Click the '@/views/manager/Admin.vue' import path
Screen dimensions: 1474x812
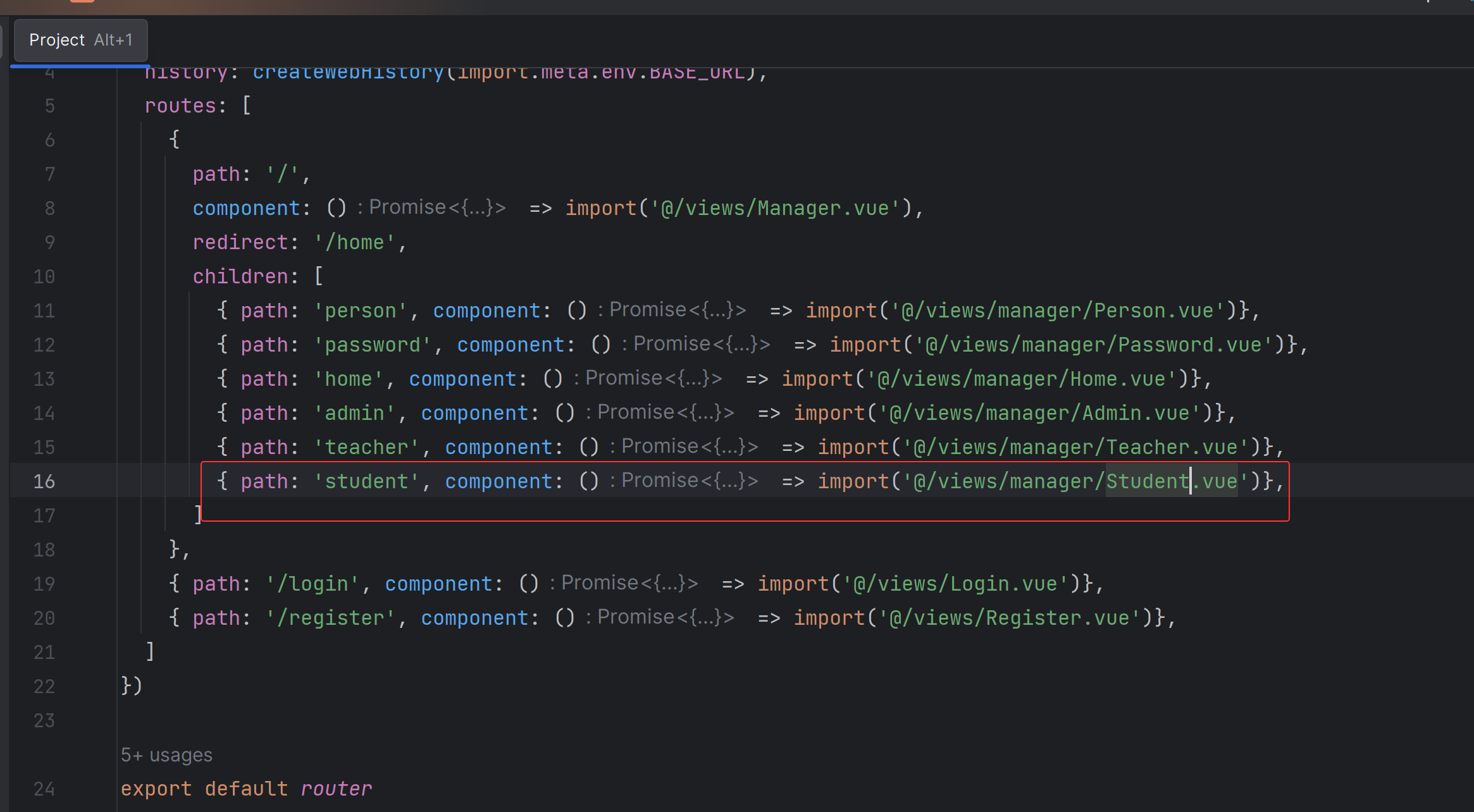click(1040, 413)
